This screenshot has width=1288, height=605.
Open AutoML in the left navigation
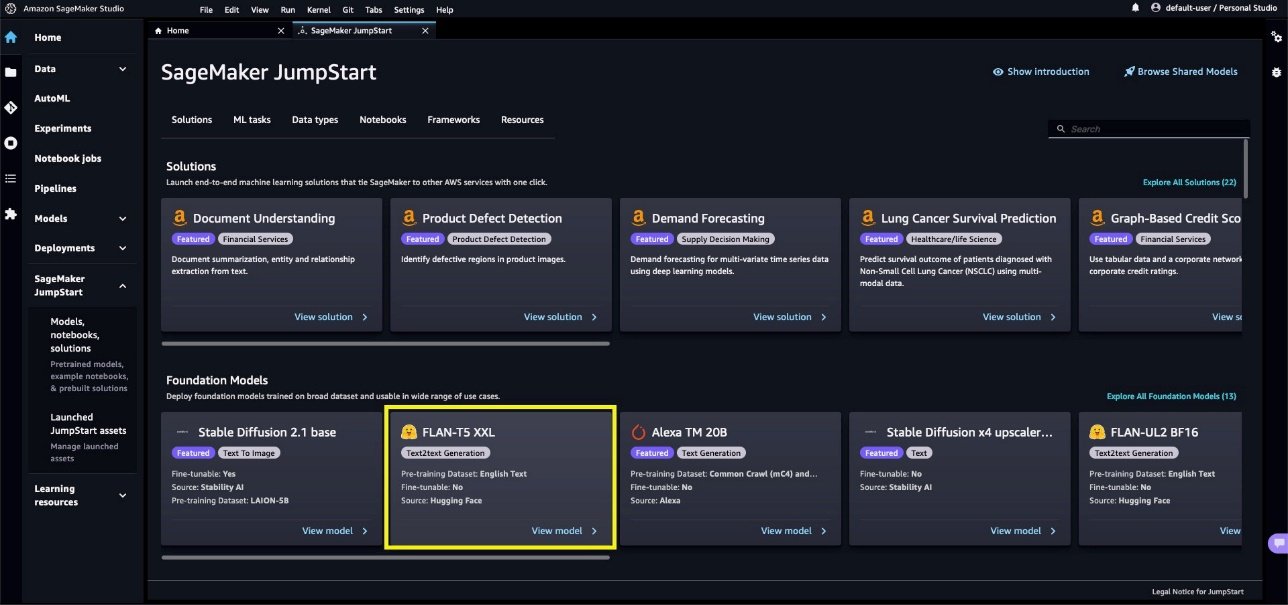(x=52, y=99)
